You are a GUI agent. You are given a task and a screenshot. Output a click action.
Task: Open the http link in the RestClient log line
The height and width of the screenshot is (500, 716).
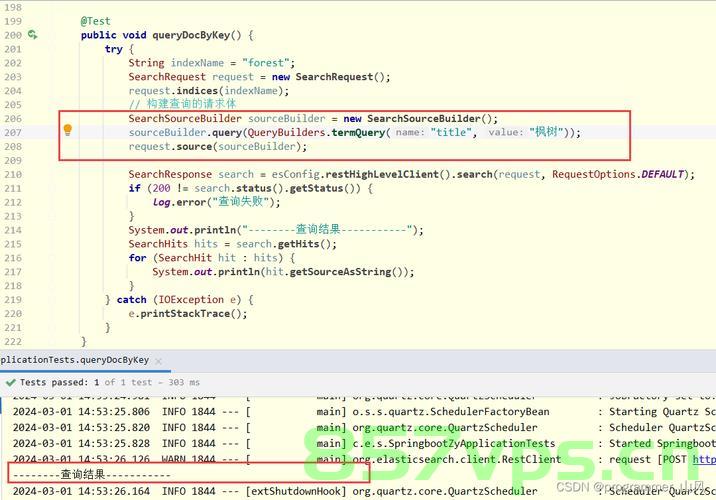[704, 459]
